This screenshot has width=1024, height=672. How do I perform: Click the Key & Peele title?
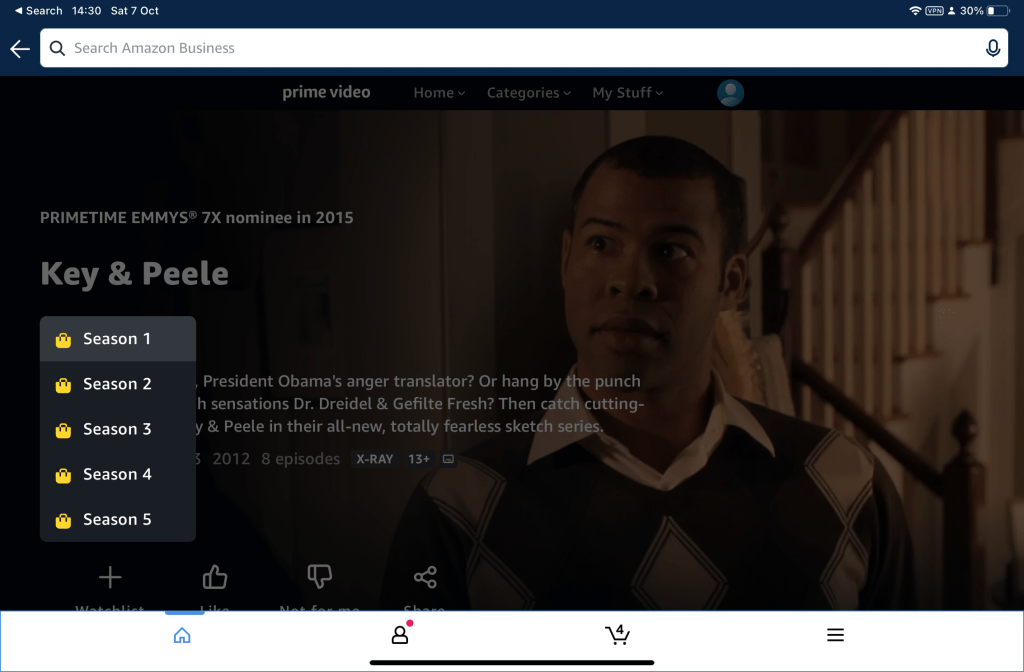coord(135,273)
